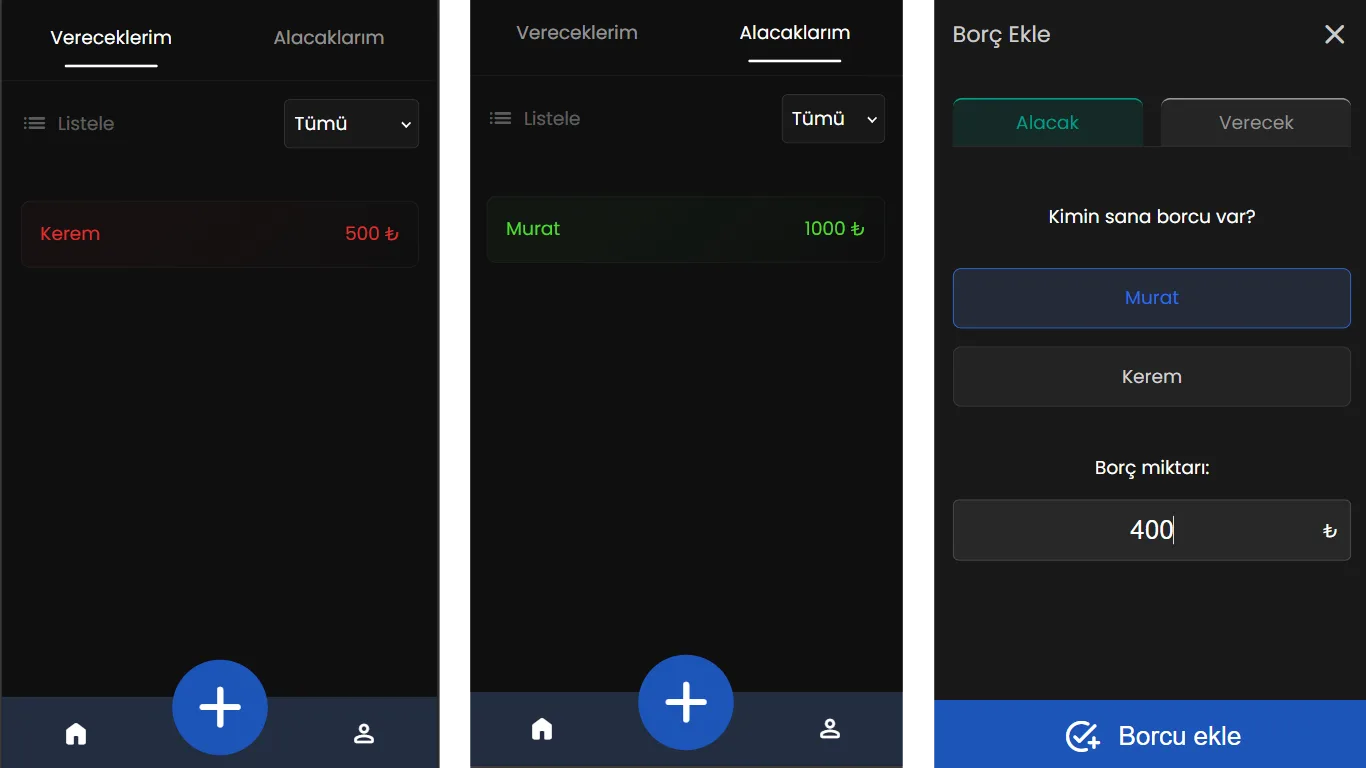Screen dimensions: 1366x768
Task: Tap the profile icon in the Vereceklerim screen
Action: 364,734
